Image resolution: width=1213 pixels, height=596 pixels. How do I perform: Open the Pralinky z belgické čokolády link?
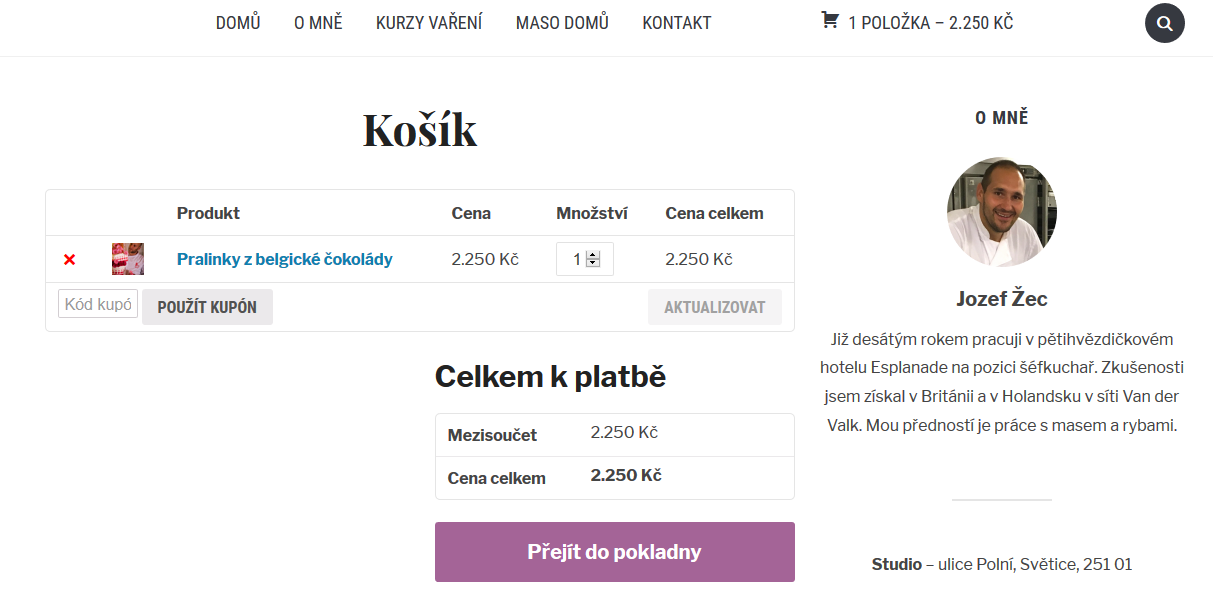[284, 260]
